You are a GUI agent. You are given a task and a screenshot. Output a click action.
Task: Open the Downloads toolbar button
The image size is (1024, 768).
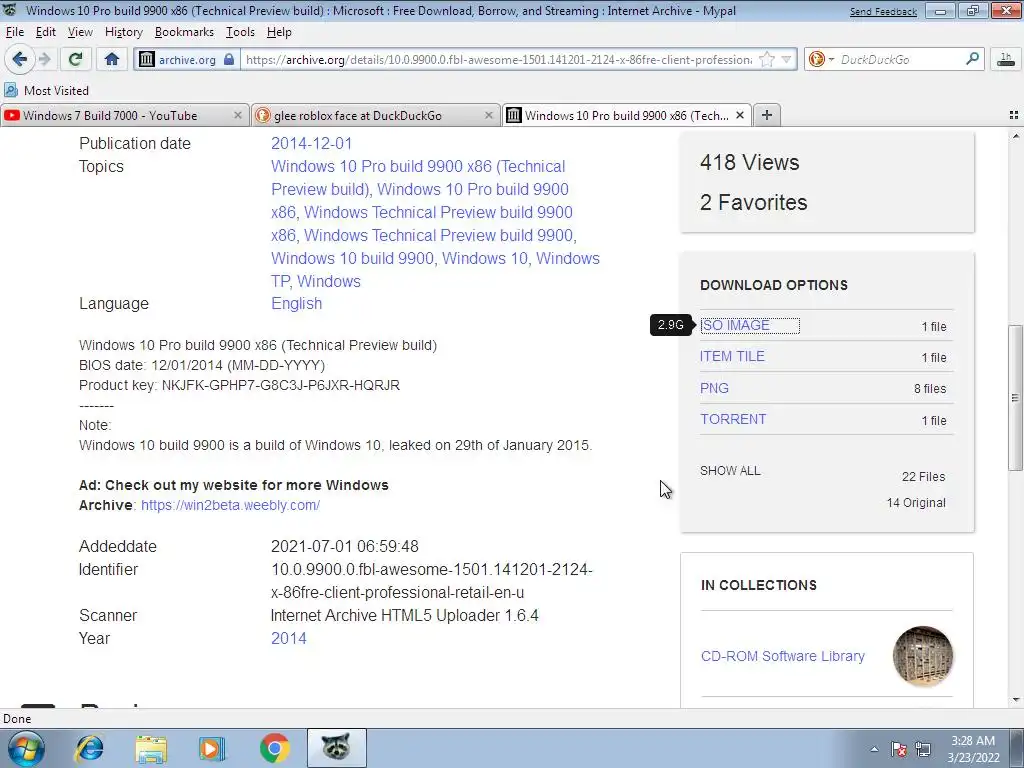click(x=1006, y=59)
